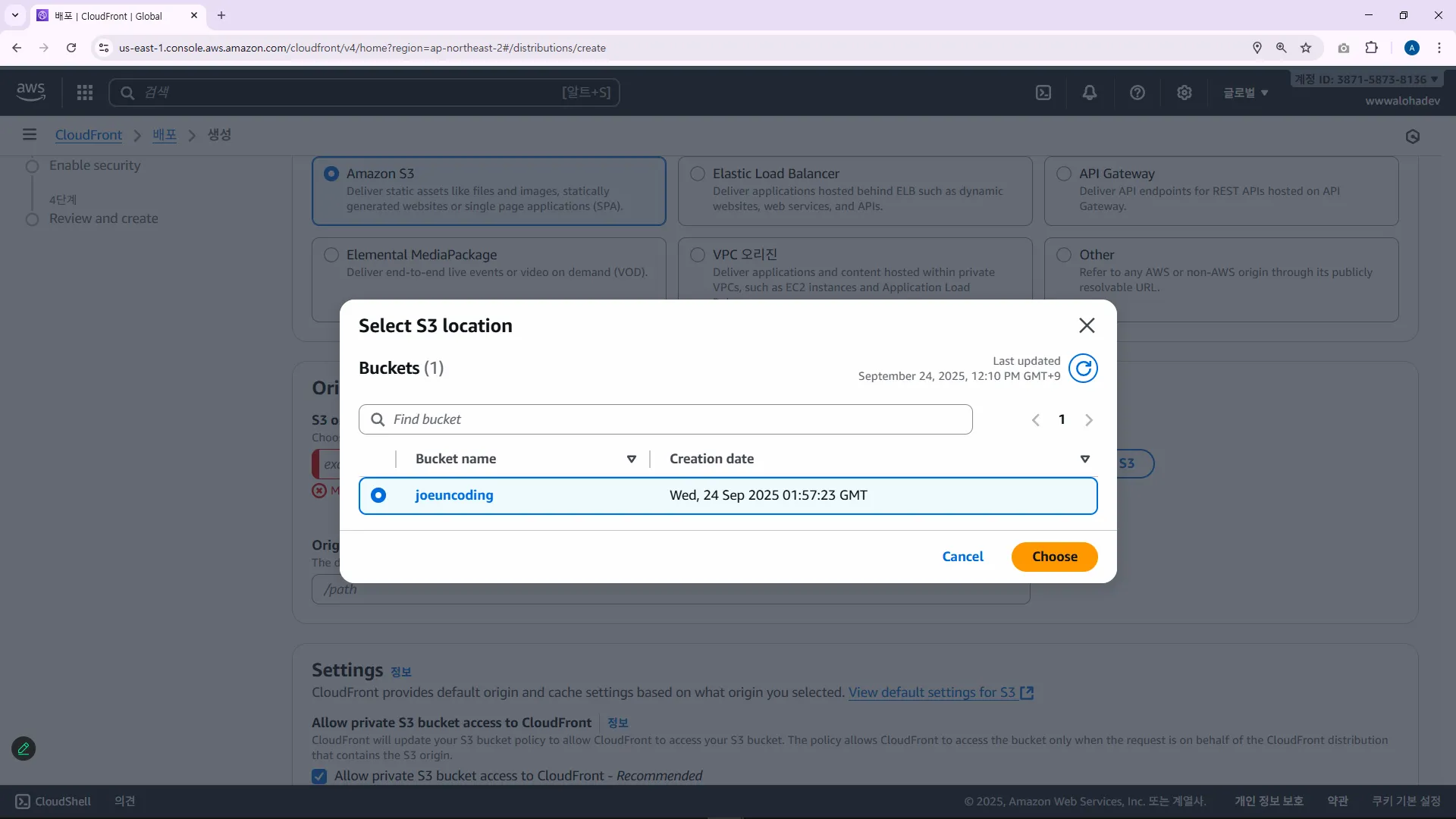Viewport: 1456px width, 819px height.
Task: Open the 배포 breadcrumb link
Action: [165, 134]
